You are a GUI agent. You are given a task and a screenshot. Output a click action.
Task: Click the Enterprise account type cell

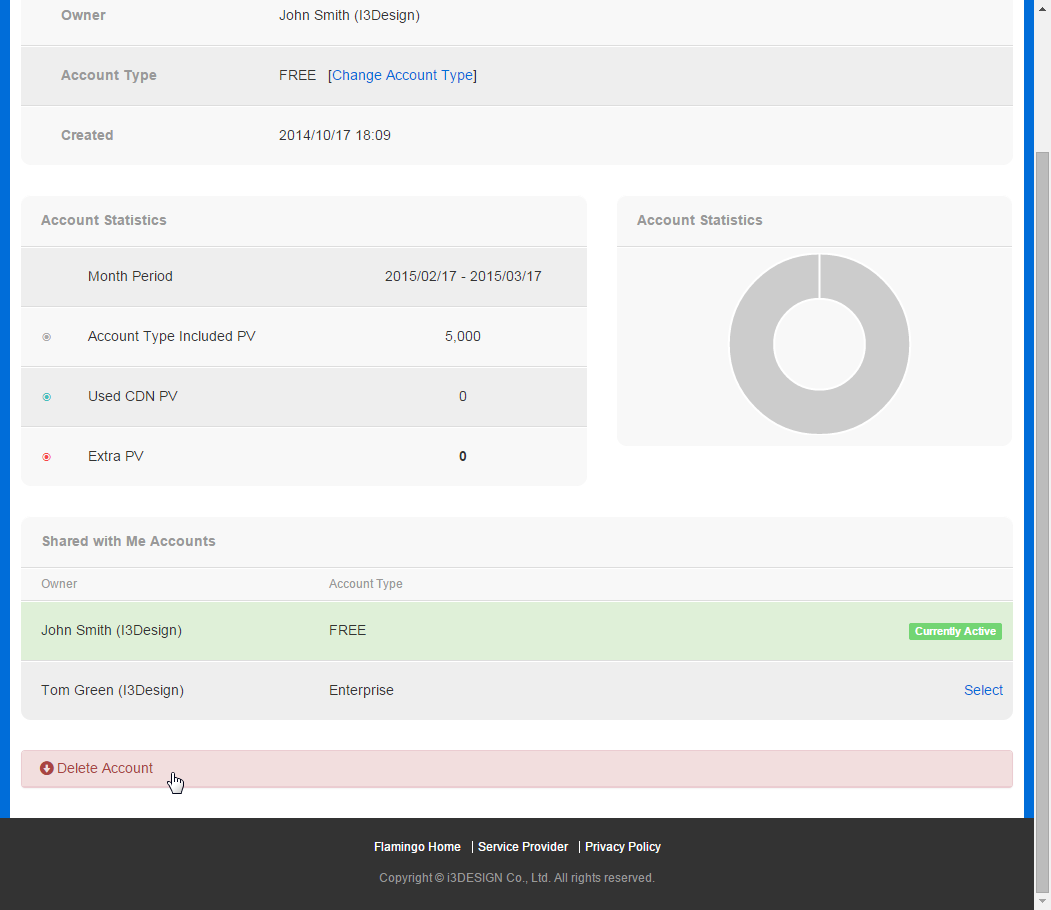361,690
